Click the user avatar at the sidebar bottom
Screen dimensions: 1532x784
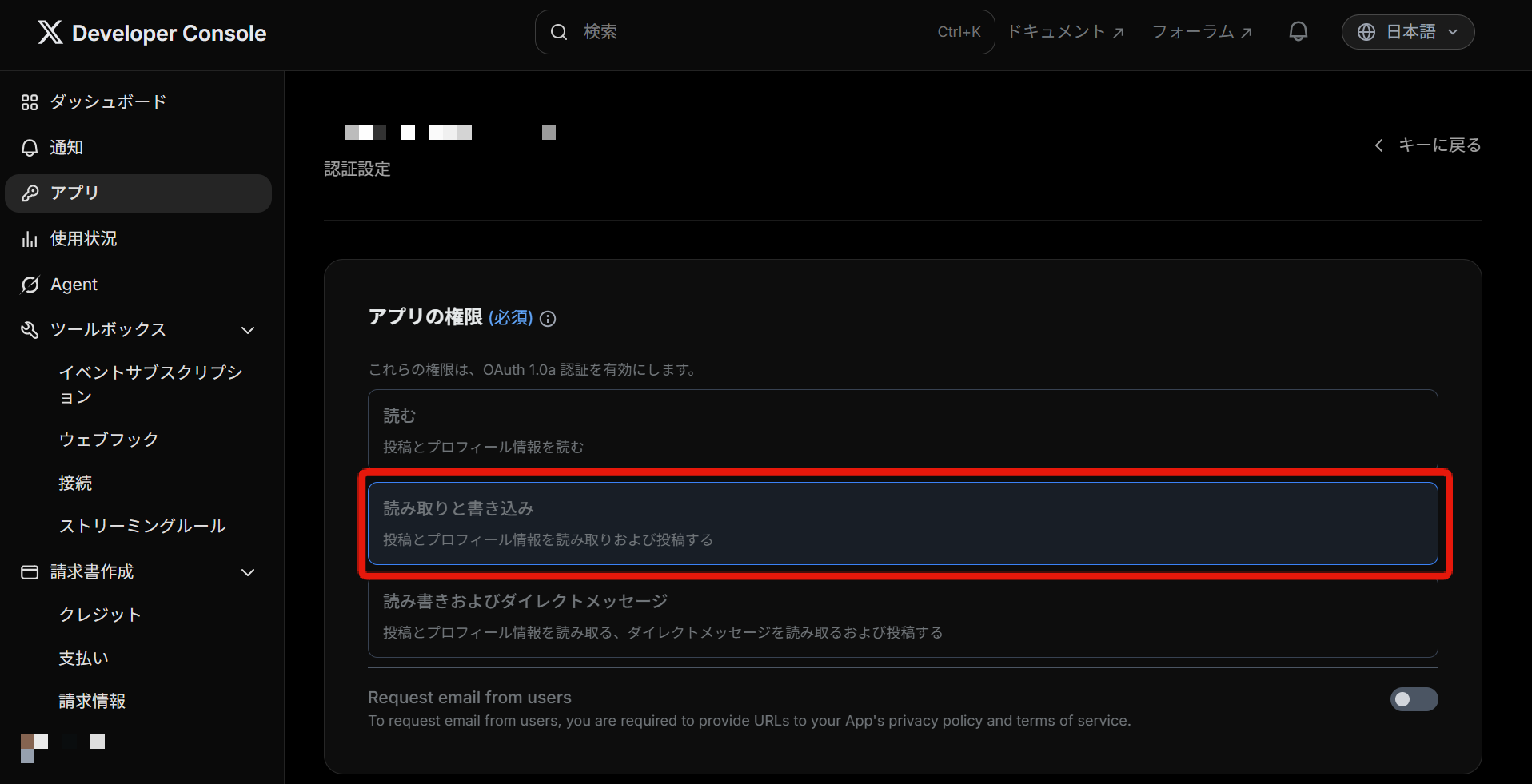click(34, 748)
